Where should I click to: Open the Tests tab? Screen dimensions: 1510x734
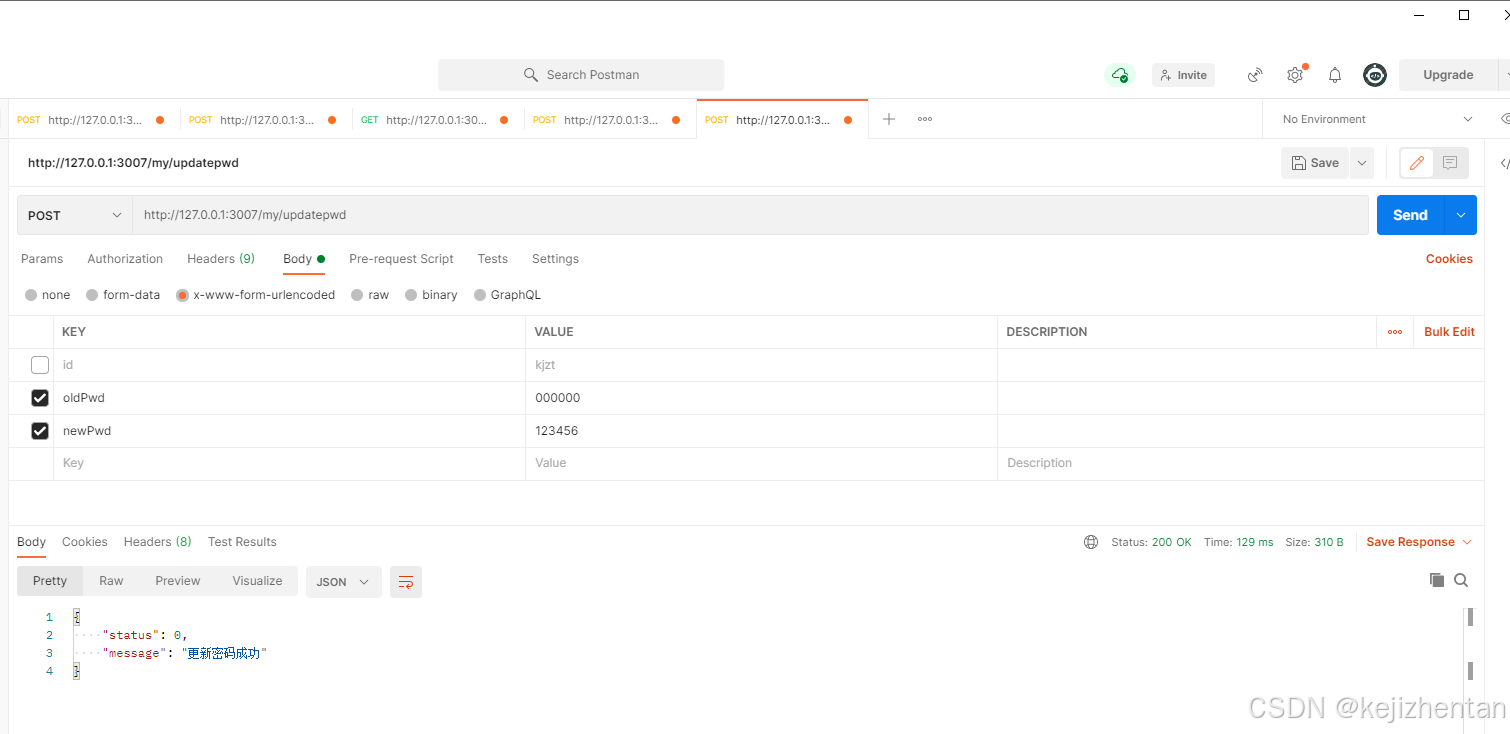pos(493,259)
